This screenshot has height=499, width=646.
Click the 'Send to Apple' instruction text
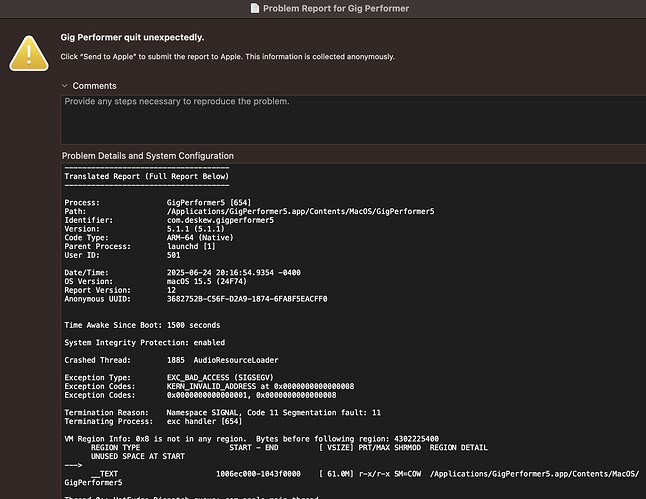(227, 57)
